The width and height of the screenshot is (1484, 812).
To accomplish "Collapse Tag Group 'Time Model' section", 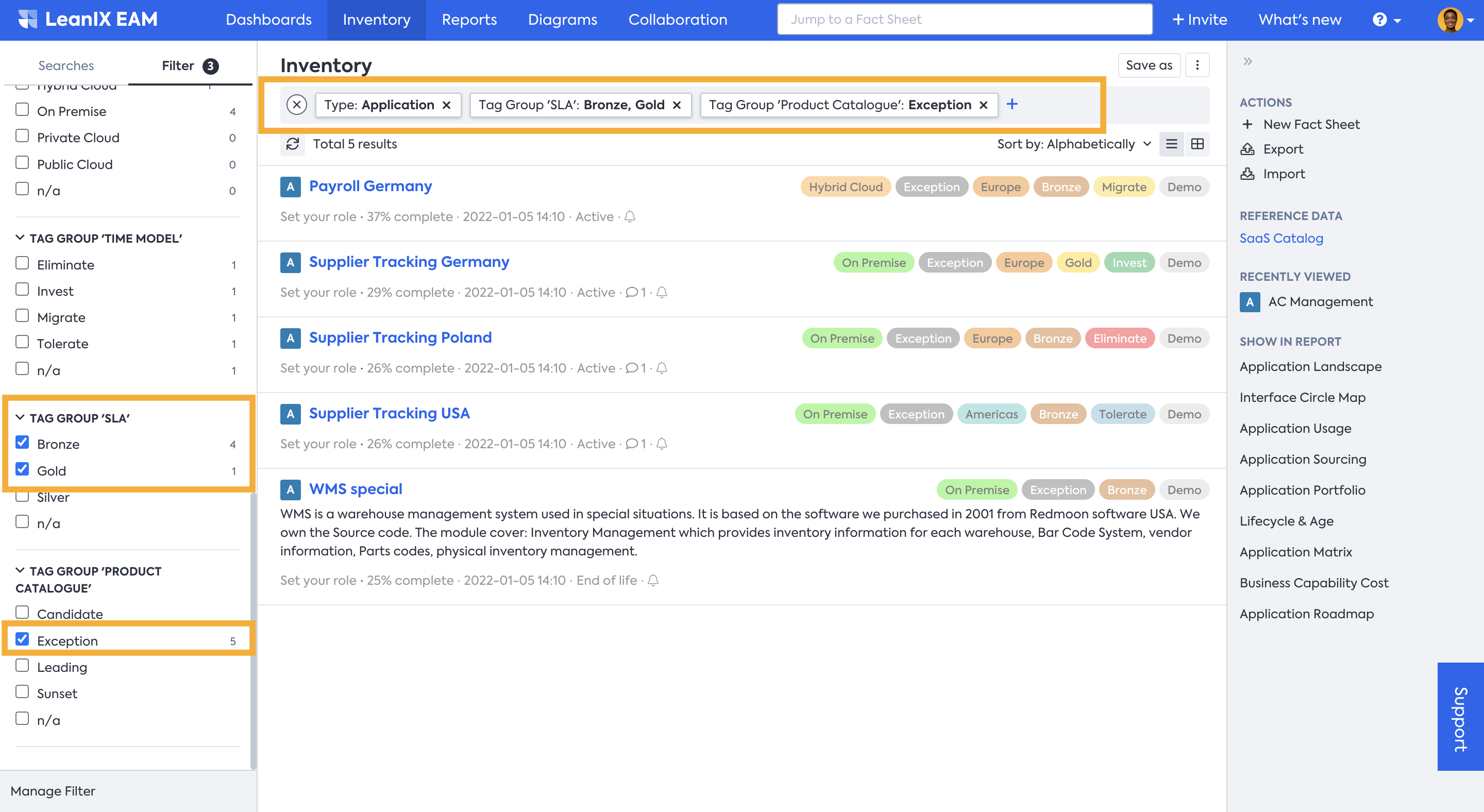I will point(20,238).
